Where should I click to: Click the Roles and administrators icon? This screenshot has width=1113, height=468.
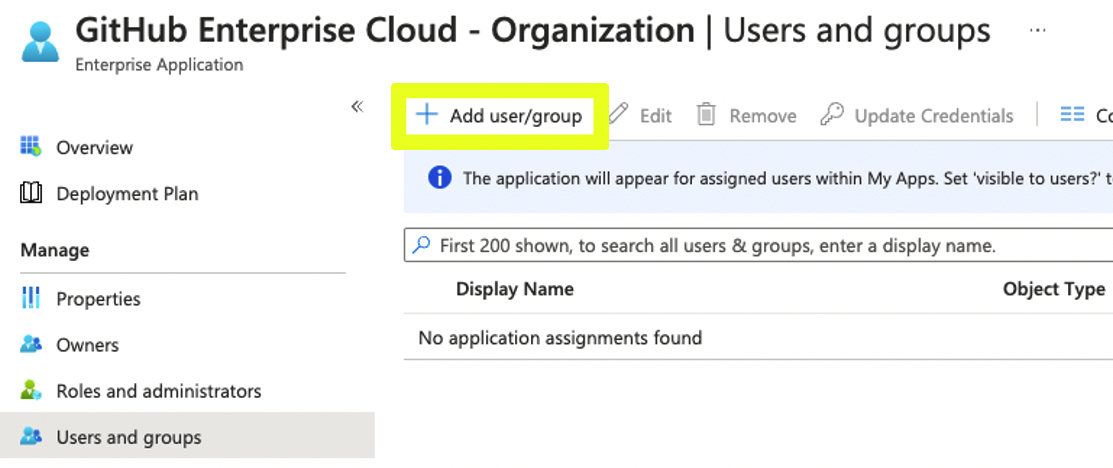pyautogui.click(x=31, y=390)
